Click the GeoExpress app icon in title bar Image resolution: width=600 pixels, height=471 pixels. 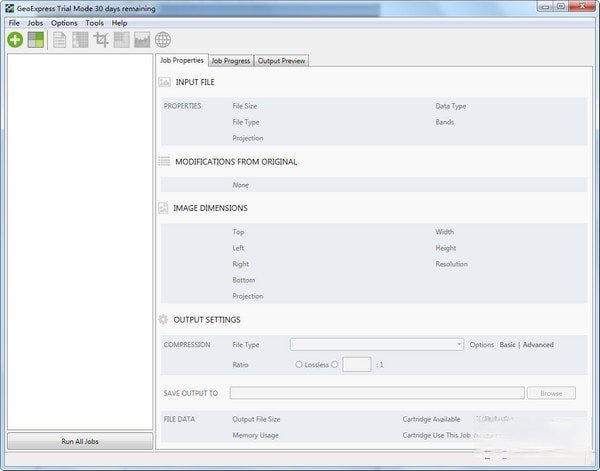click(x=10, y=8)
